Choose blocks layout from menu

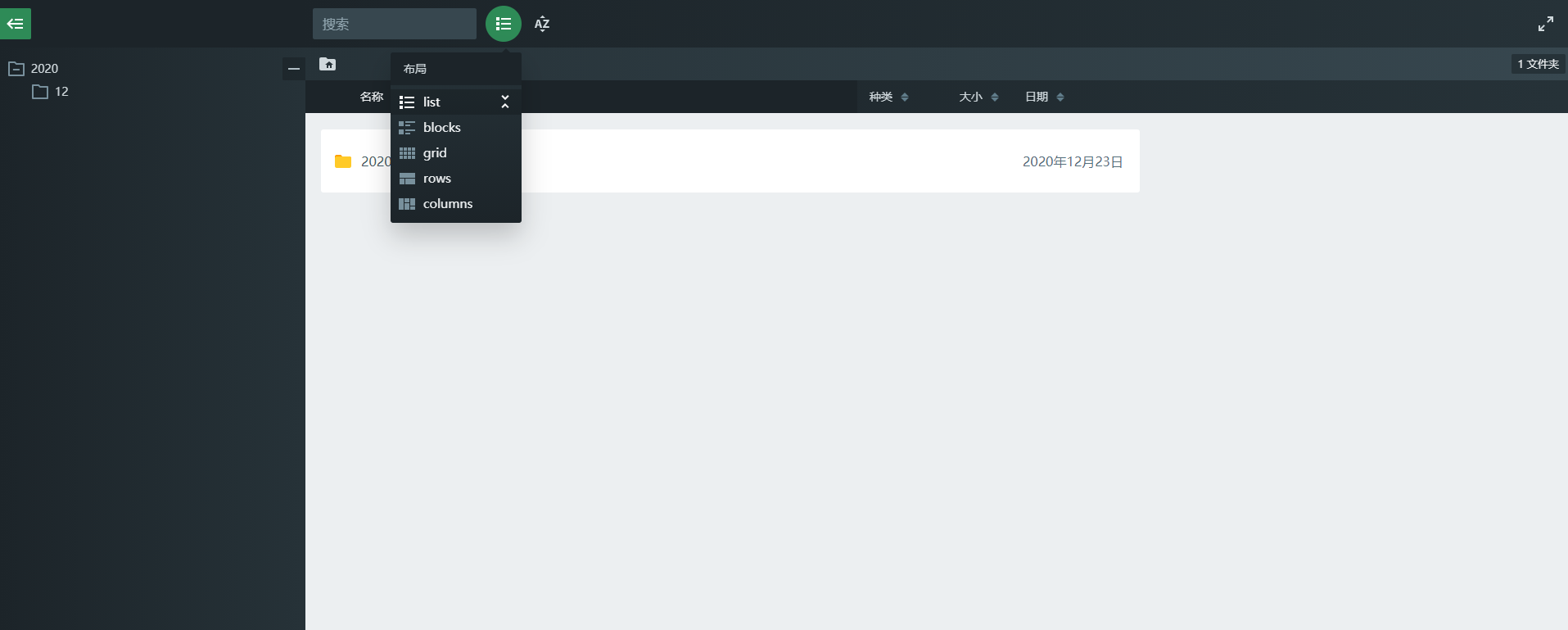pyautogui.click(x=441, y=128)
